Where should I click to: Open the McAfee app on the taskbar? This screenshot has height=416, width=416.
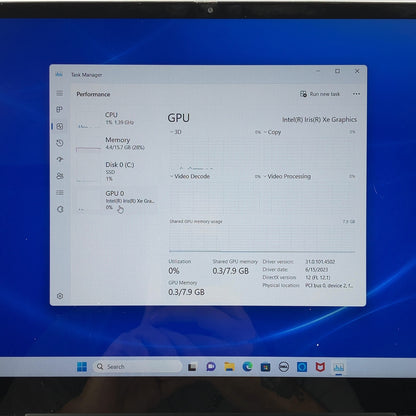point(320,367)
